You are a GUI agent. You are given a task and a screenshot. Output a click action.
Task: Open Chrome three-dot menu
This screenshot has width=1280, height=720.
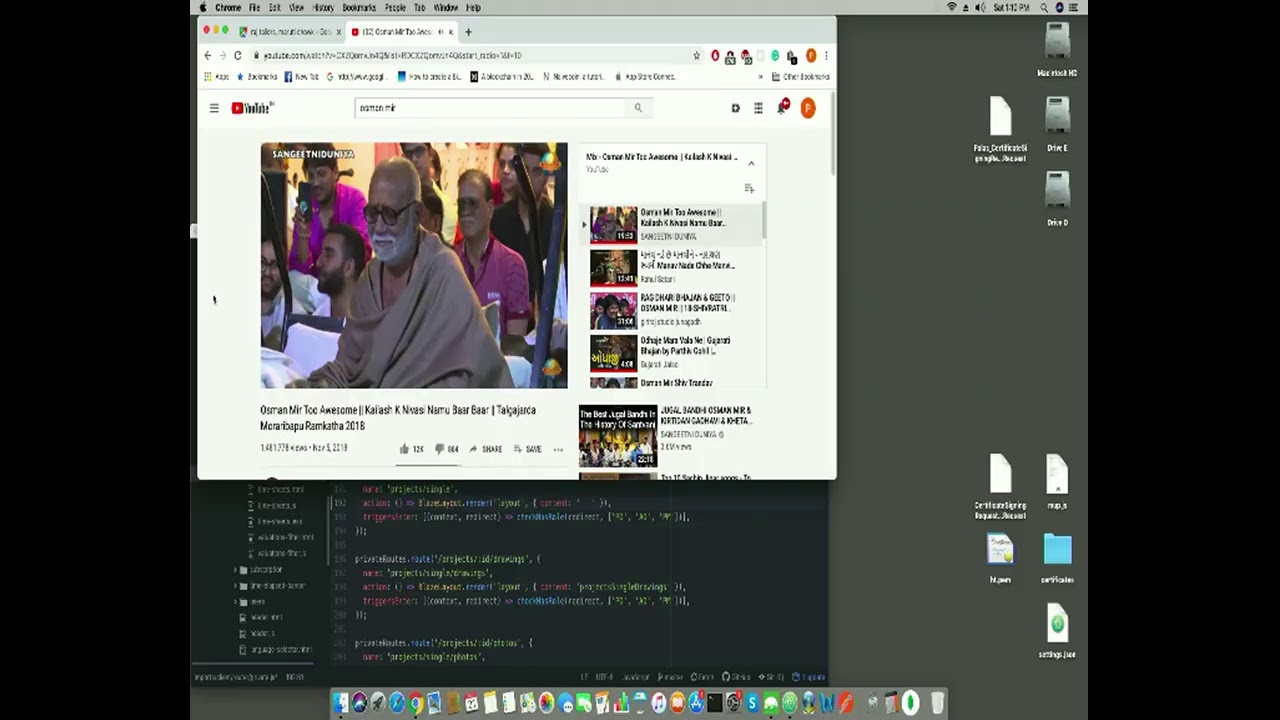pos(826,55)
